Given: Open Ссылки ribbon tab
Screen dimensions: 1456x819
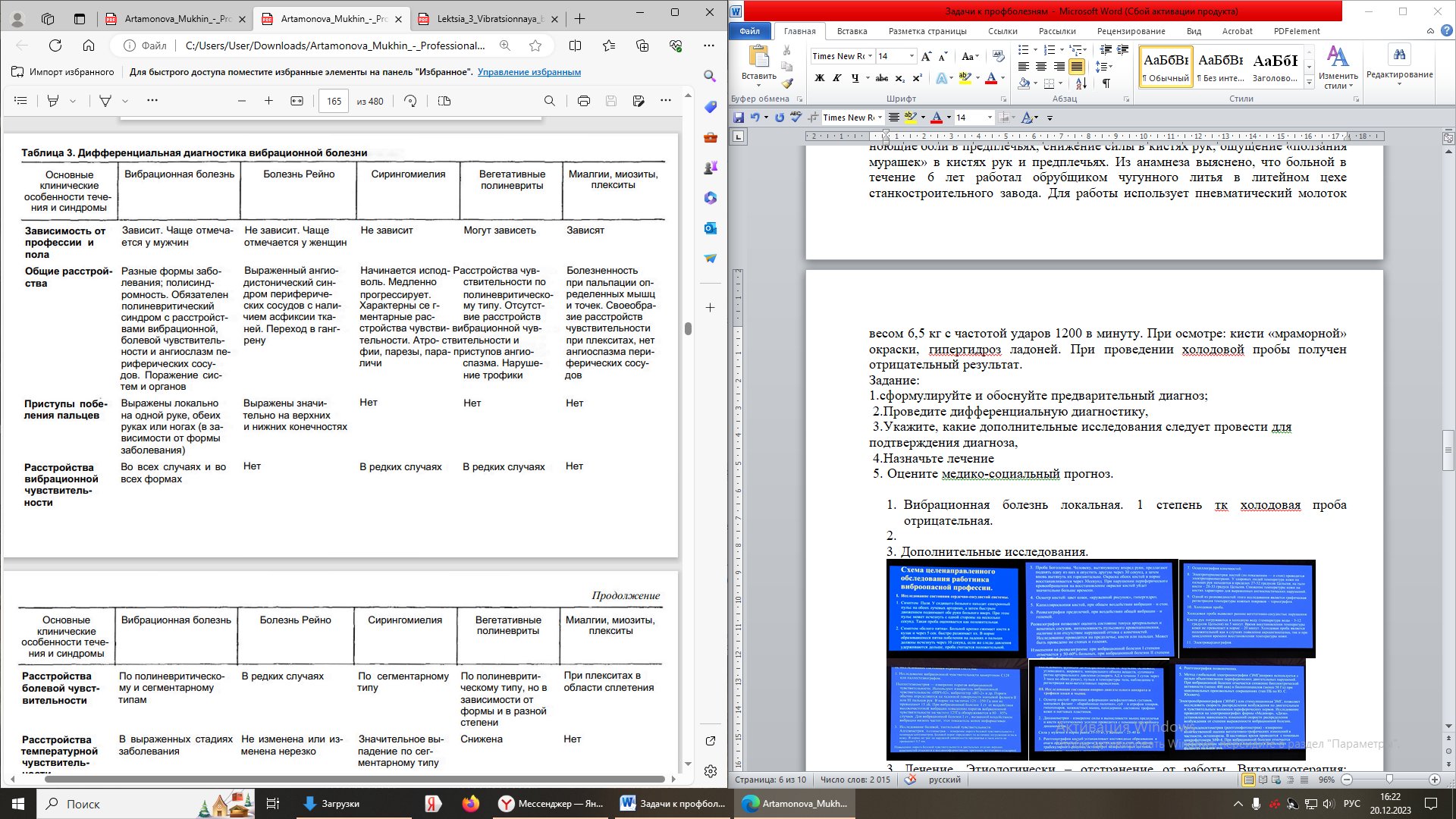Looking at the screenshot, I should coord(1003,31).
